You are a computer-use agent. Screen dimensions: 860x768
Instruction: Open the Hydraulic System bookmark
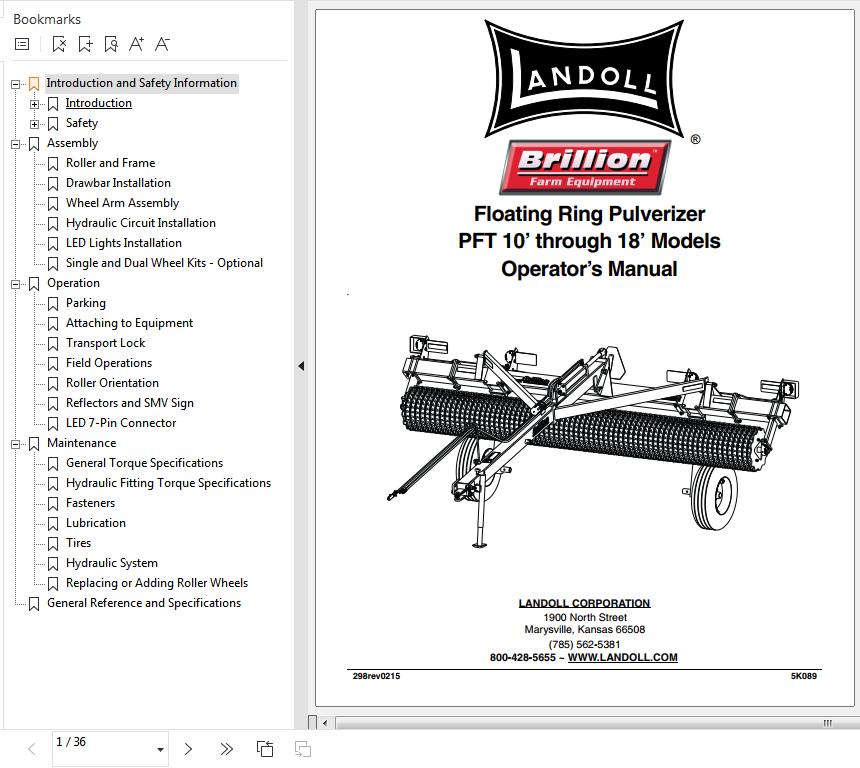(111, 563)
